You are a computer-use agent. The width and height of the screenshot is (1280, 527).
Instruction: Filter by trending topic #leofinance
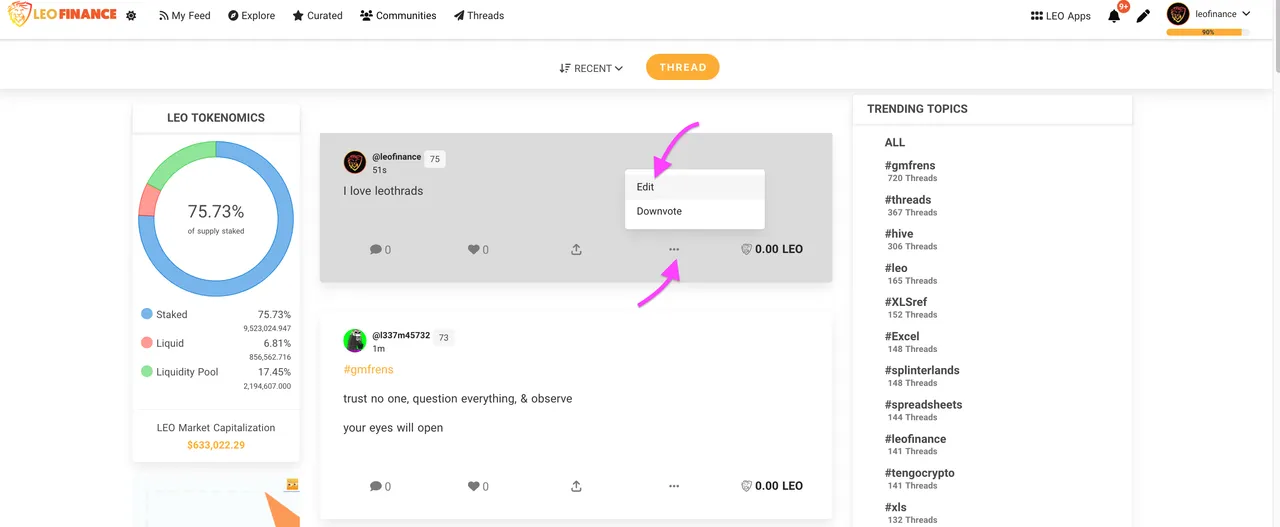pyautogui.click(x=915, y=439)
